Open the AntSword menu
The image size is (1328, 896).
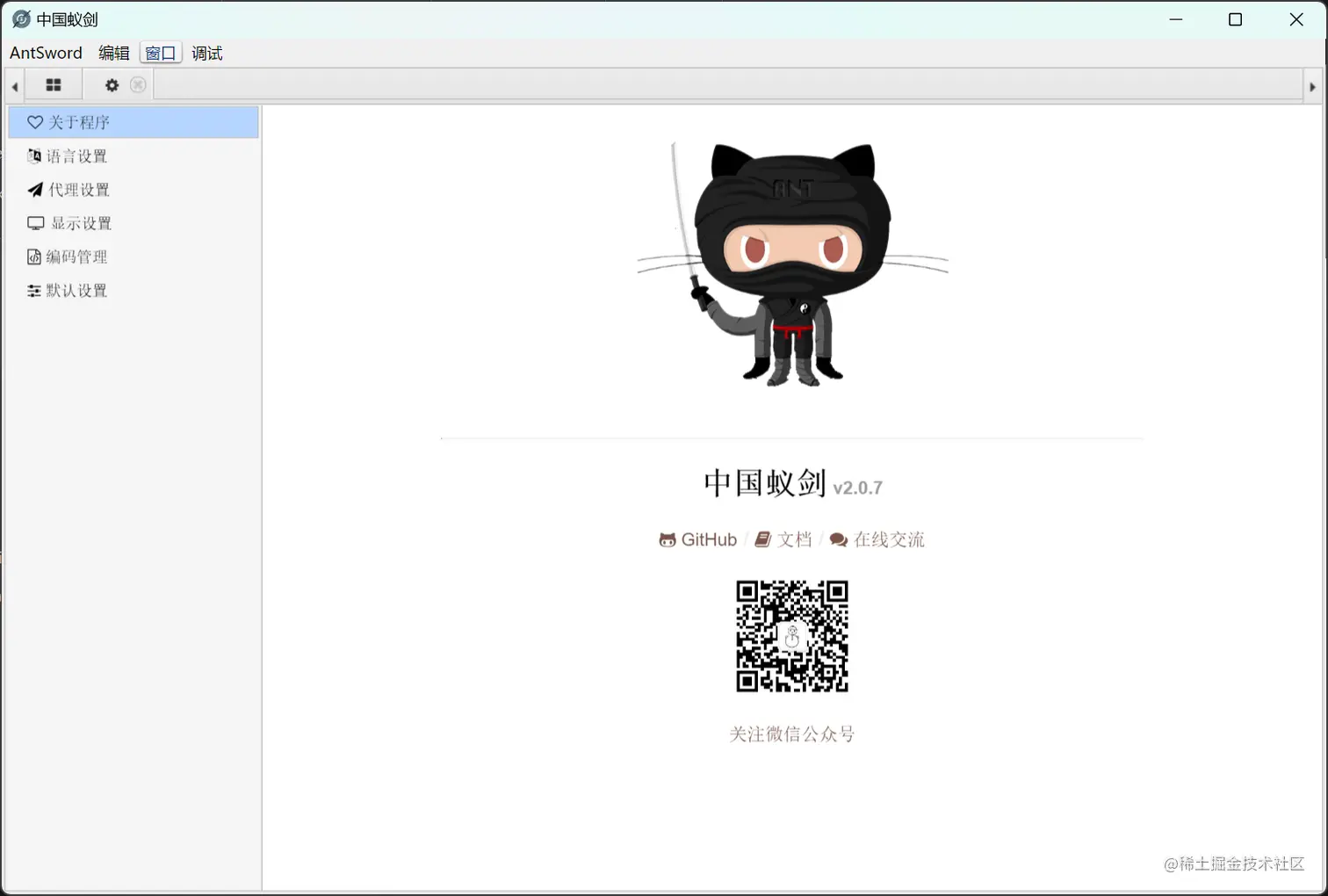pyautogui.click(x=46, y=54)
